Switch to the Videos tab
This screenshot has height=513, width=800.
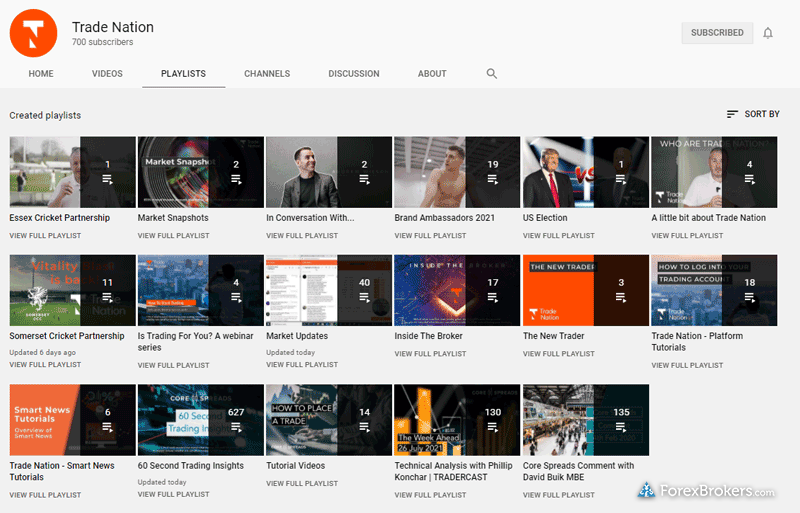(107, 74)
